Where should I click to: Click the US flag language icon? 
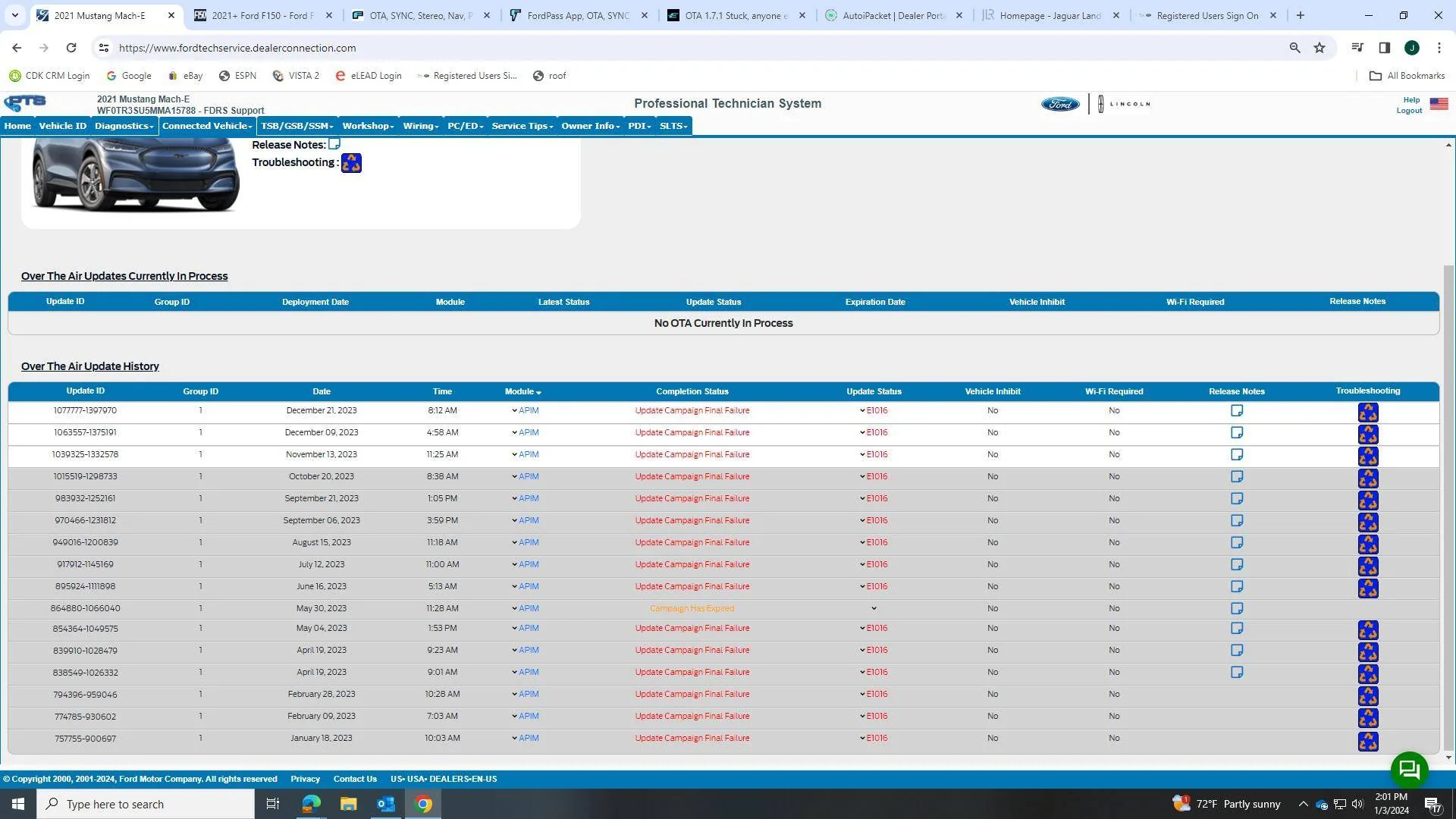1439,104
